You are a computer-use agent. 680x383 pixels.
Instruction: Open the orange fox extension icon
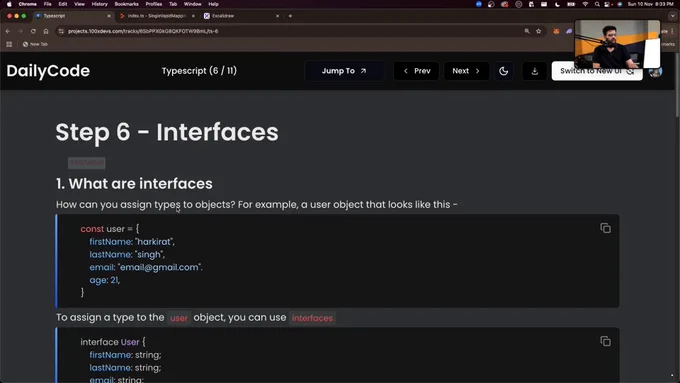tap(556, 31)
